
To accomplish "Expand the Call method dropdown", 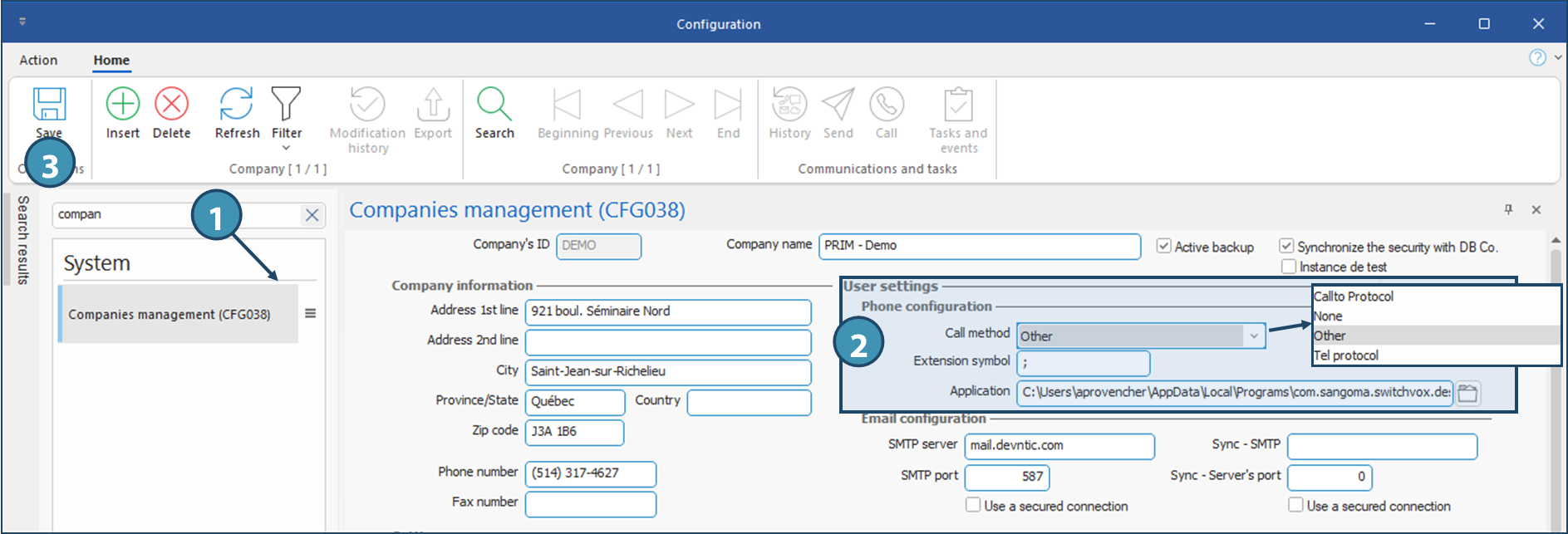I will (x=1253, y=336).
